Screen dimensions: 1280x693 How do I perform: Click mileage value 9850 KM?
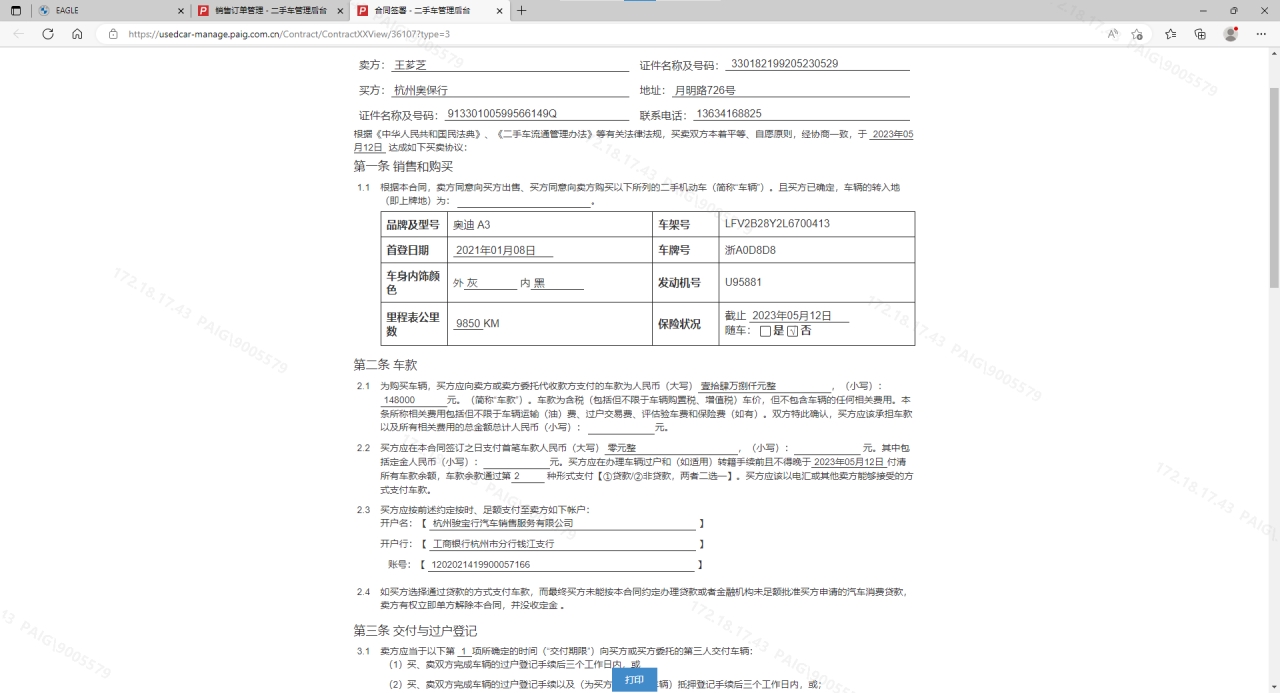pos(477,324)
